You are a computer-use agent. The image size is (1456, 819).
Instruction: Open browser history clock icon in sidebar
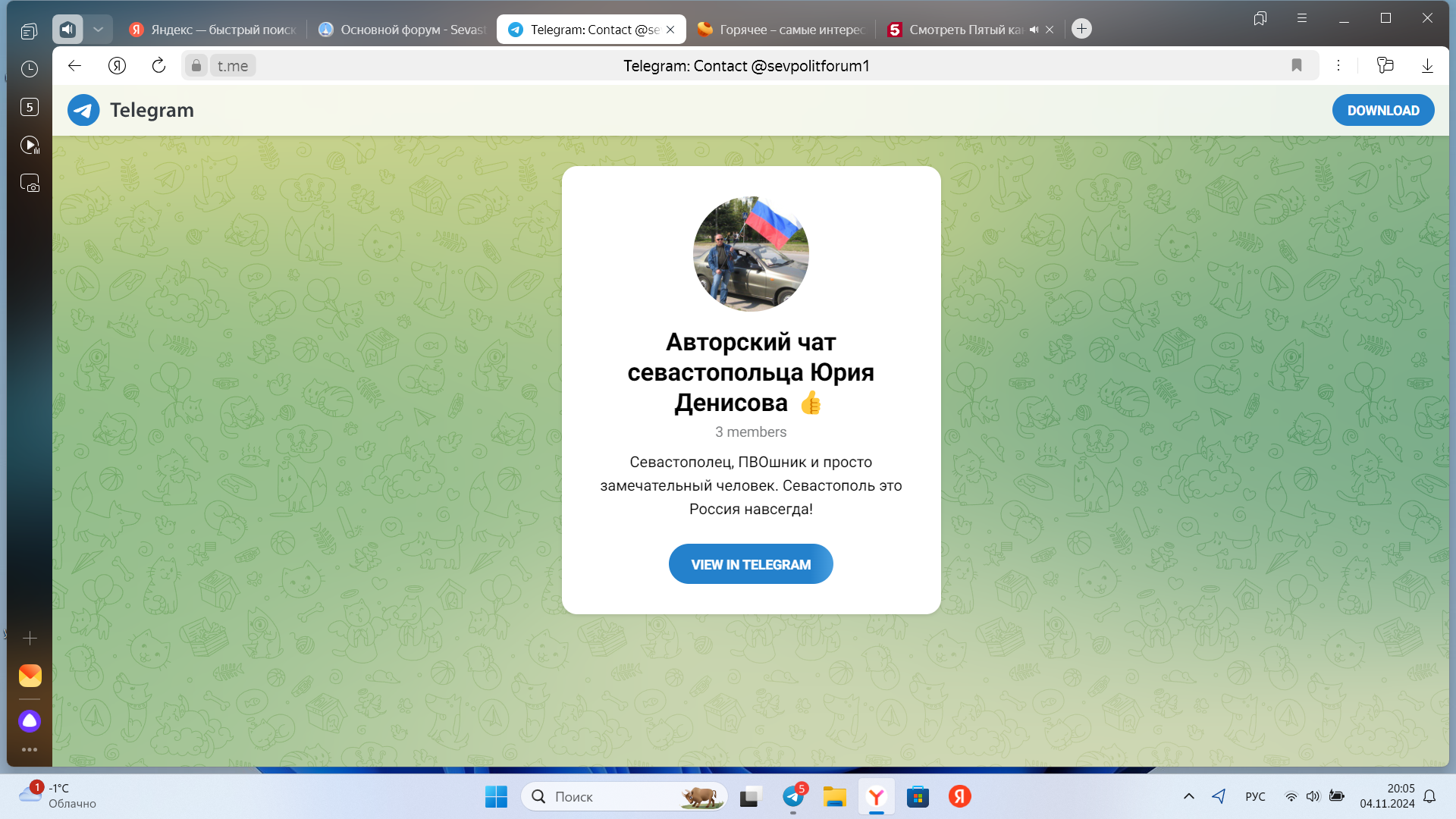[x=30, y=69]
